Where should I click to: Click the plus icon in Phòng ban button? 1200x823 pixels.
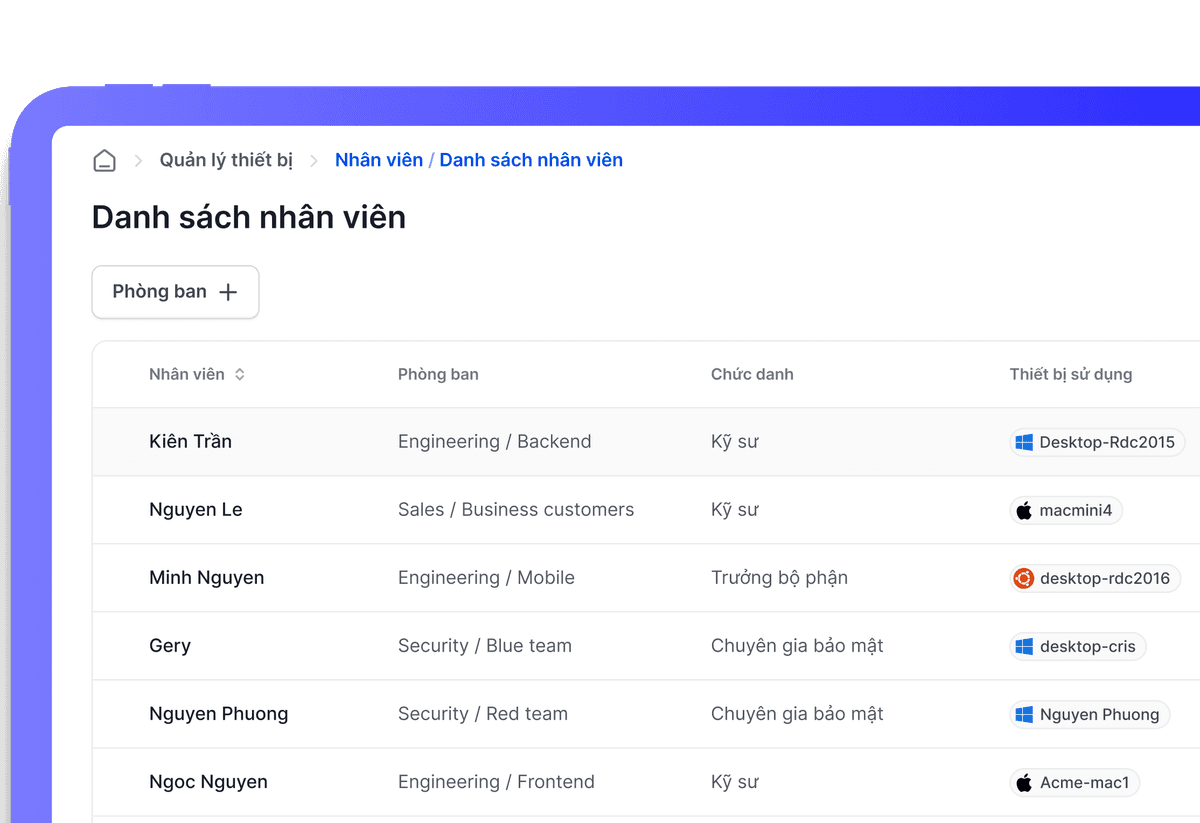click(228, 292)
